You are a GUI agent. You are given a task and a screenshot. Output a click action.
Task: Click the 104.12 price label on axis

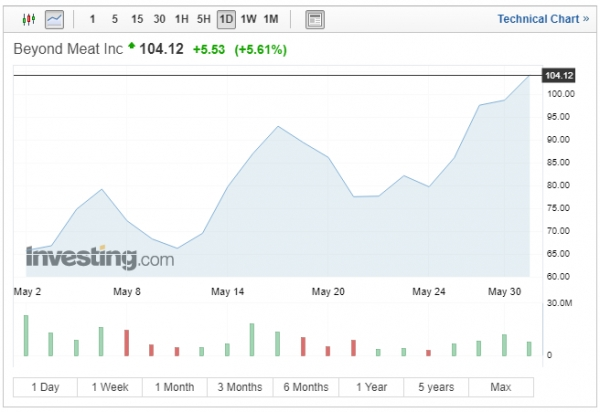(558, 76)
